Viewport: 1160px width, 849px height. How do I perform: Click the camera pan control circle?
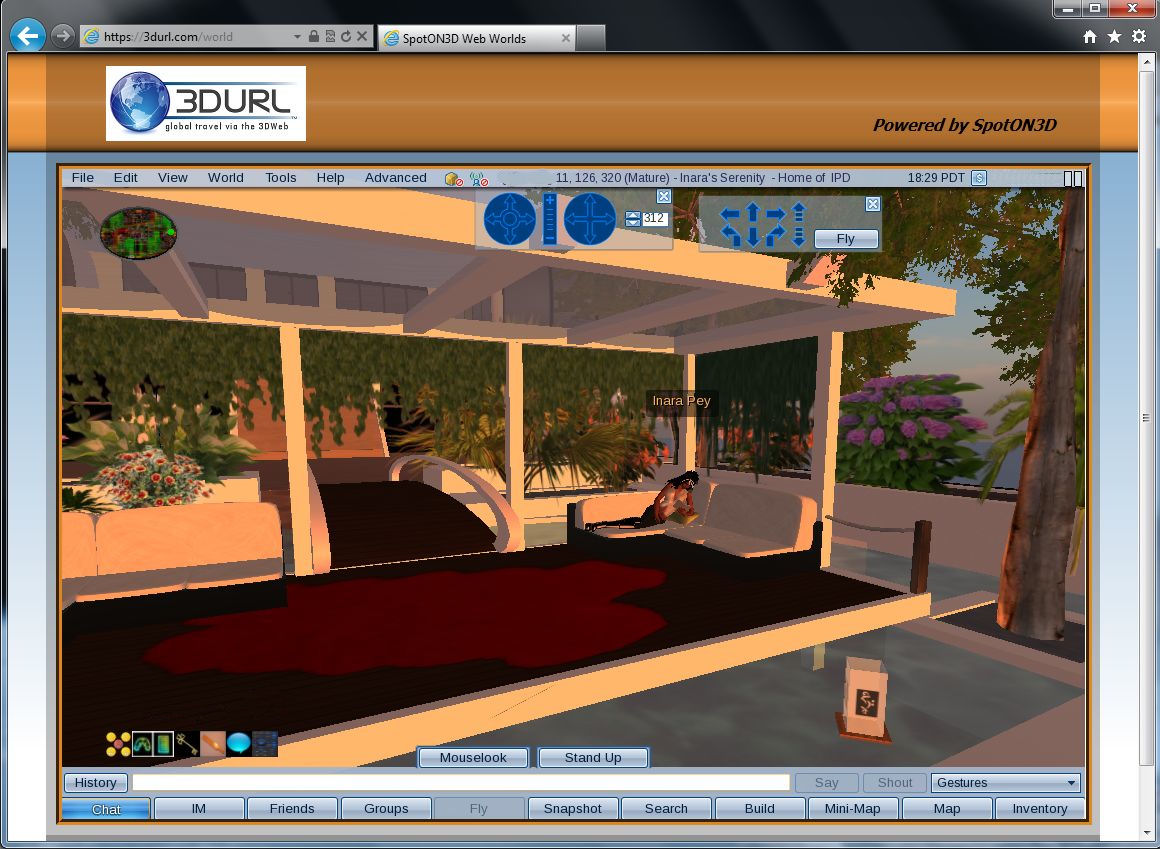click(x=590, y=219)
